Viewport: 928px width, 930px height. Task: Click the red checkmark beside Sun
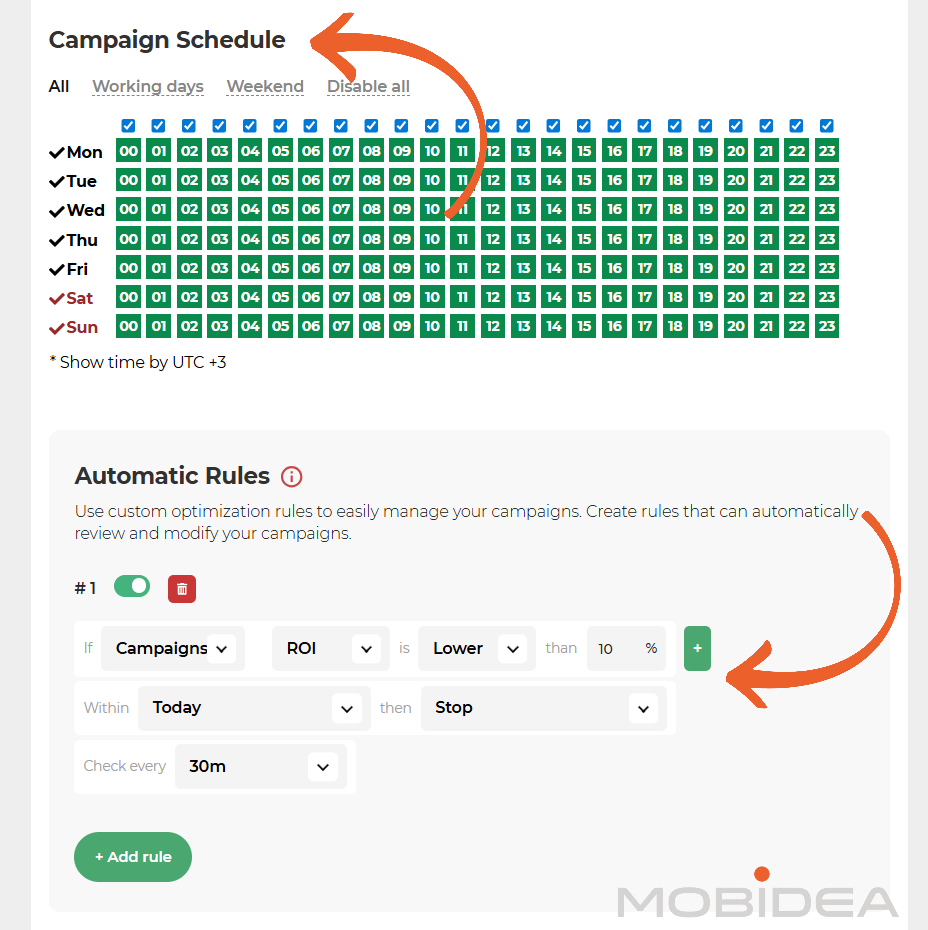(57, 328)
